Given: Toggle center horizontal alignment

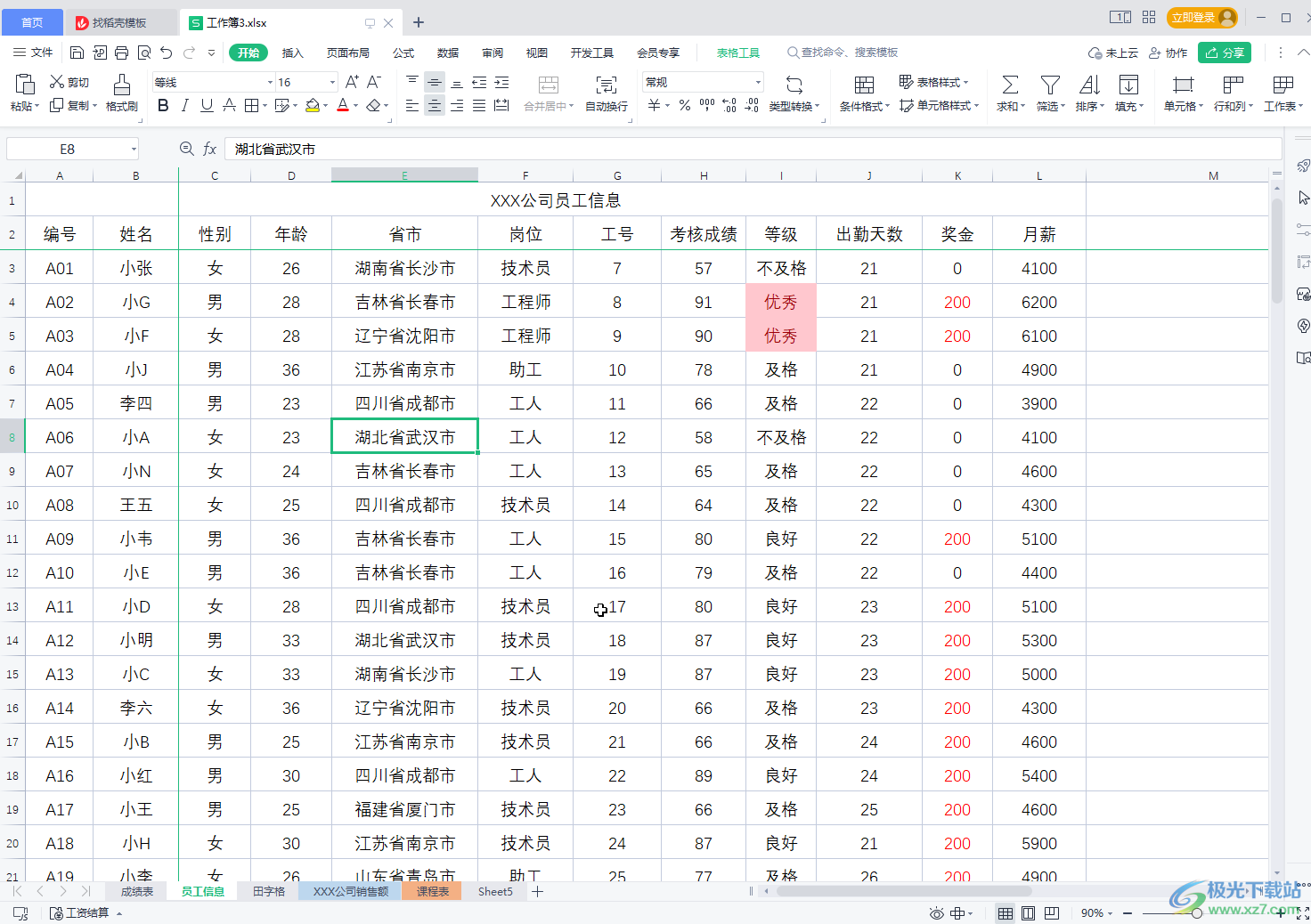Looking at the screenshot, I should click(x=434, y=105).
